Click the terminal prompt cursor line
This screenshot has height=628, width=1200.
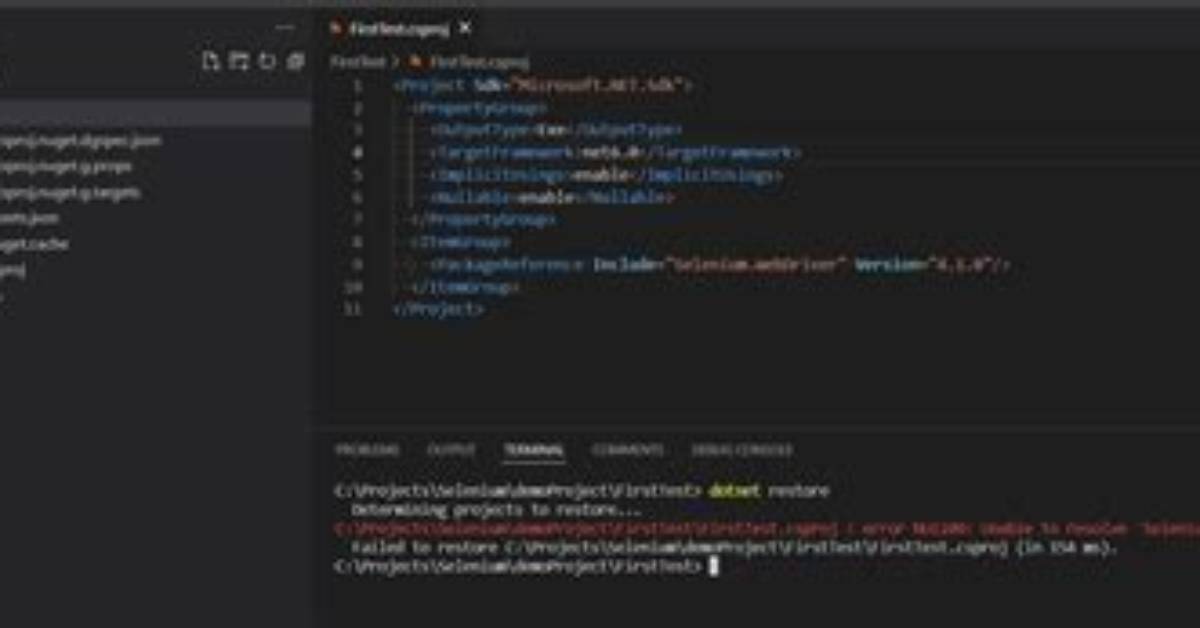(526, 567)
